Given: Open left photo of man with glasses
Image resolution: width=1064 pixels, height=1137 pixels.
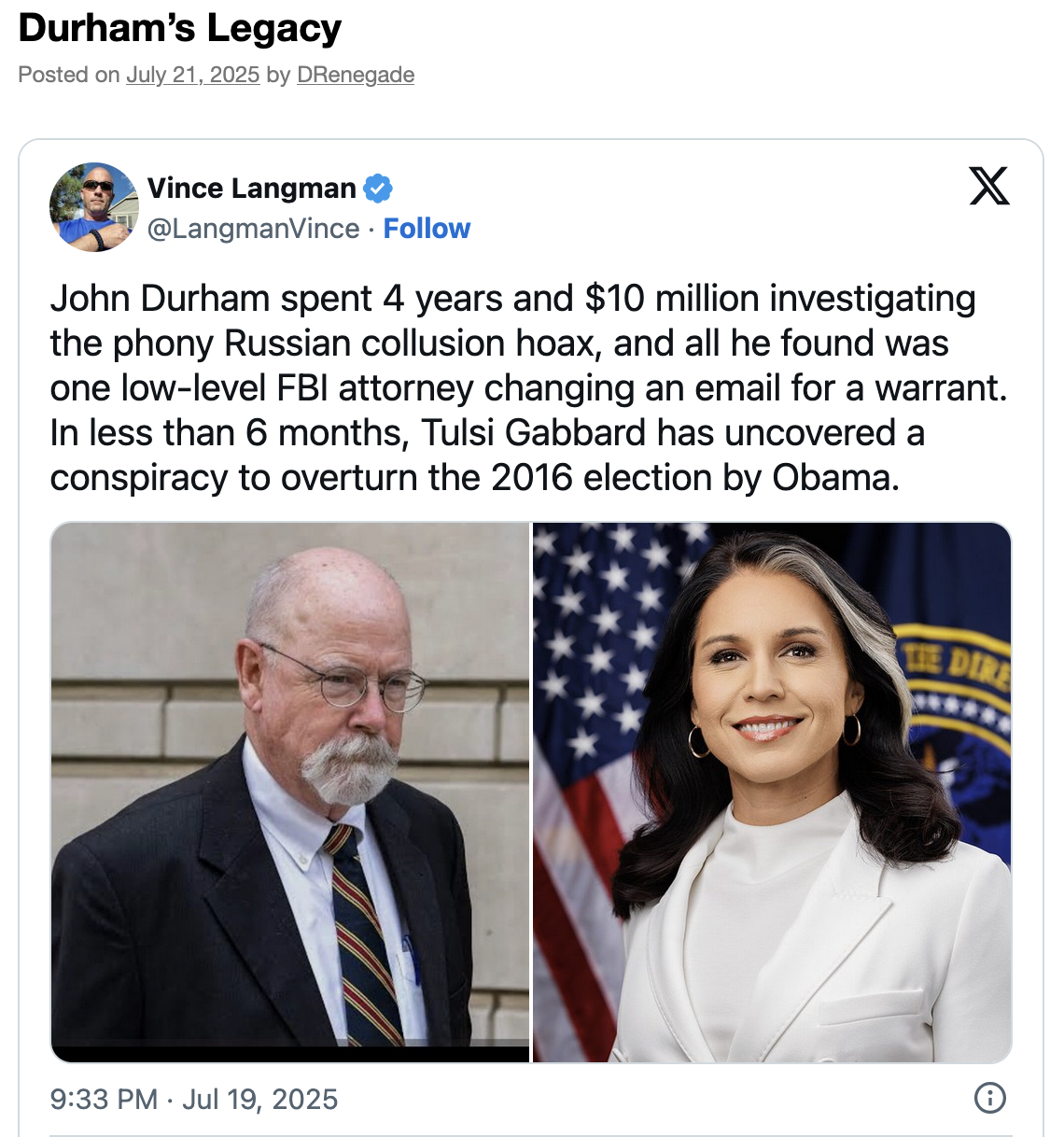Looking at the screenshot, I should pyautogui.click(x=290, y=792).
